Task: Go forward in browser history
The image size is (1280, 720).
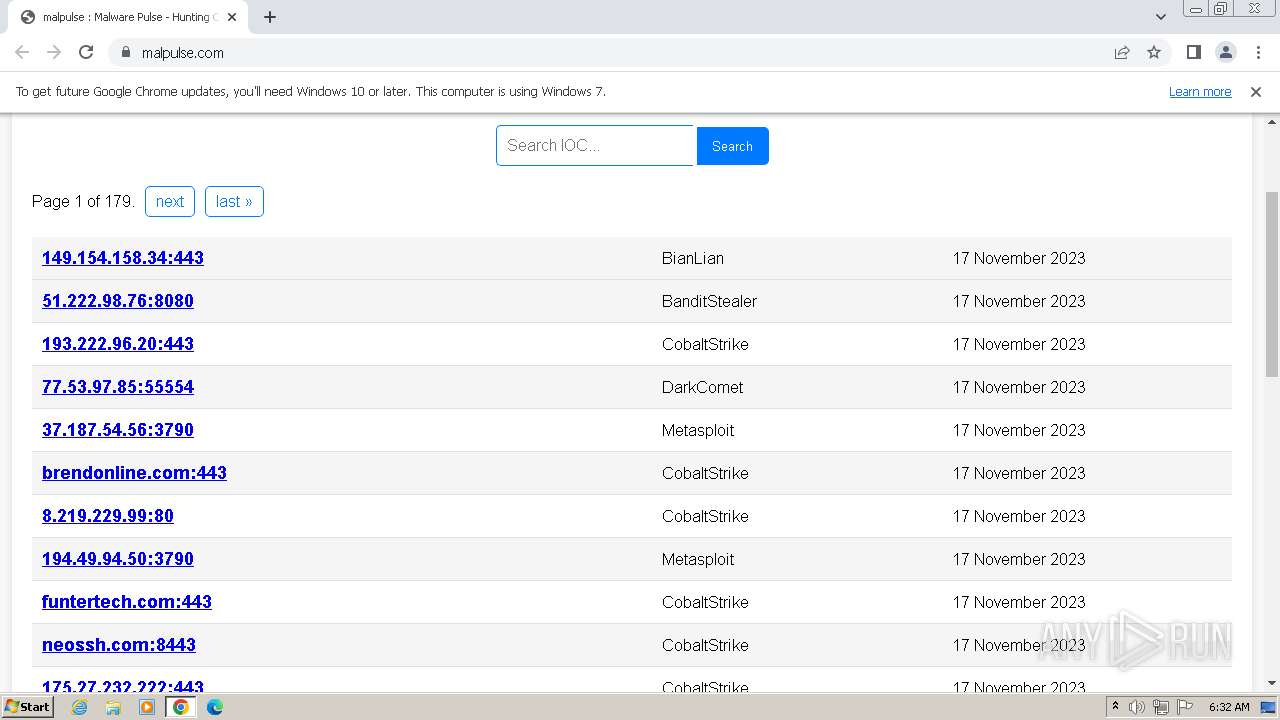Action: click(x=54, y=52)
